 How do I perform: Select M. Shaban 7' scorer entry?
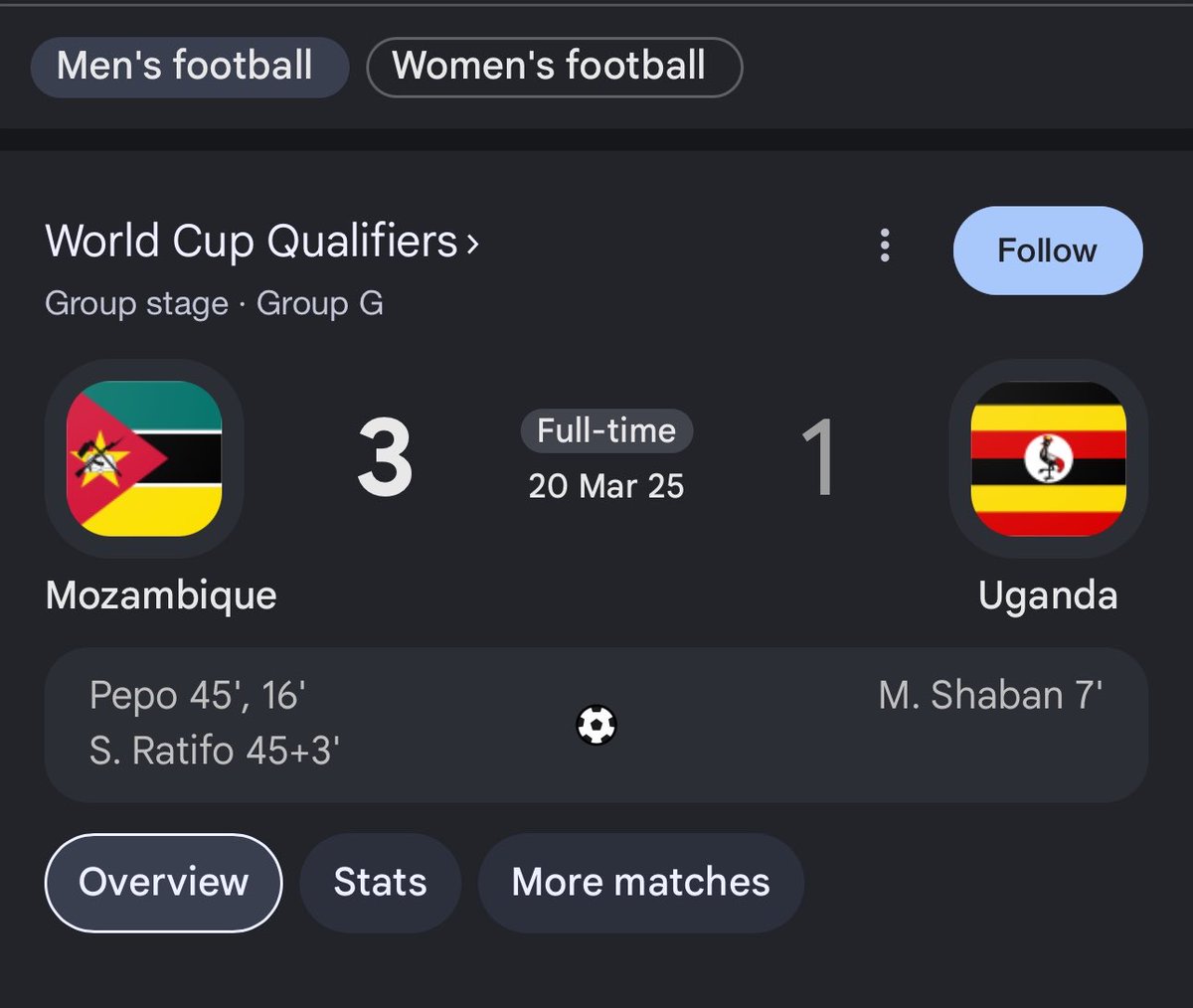point(990,696)
